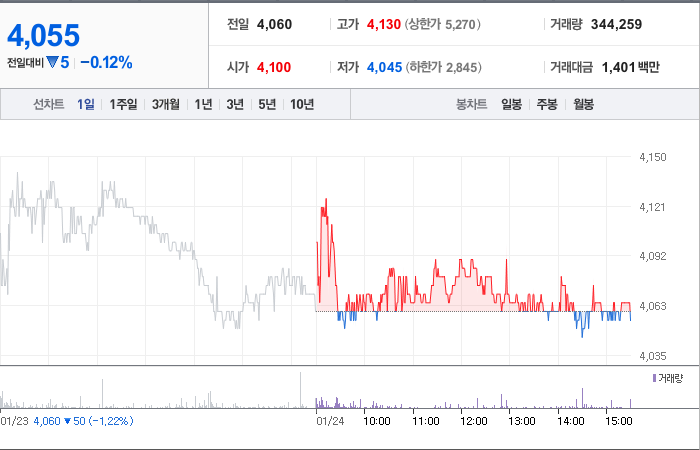Click the 하한가 2,845 text
The height and width of the screenshot is (450, 700).
click(443, 67)
